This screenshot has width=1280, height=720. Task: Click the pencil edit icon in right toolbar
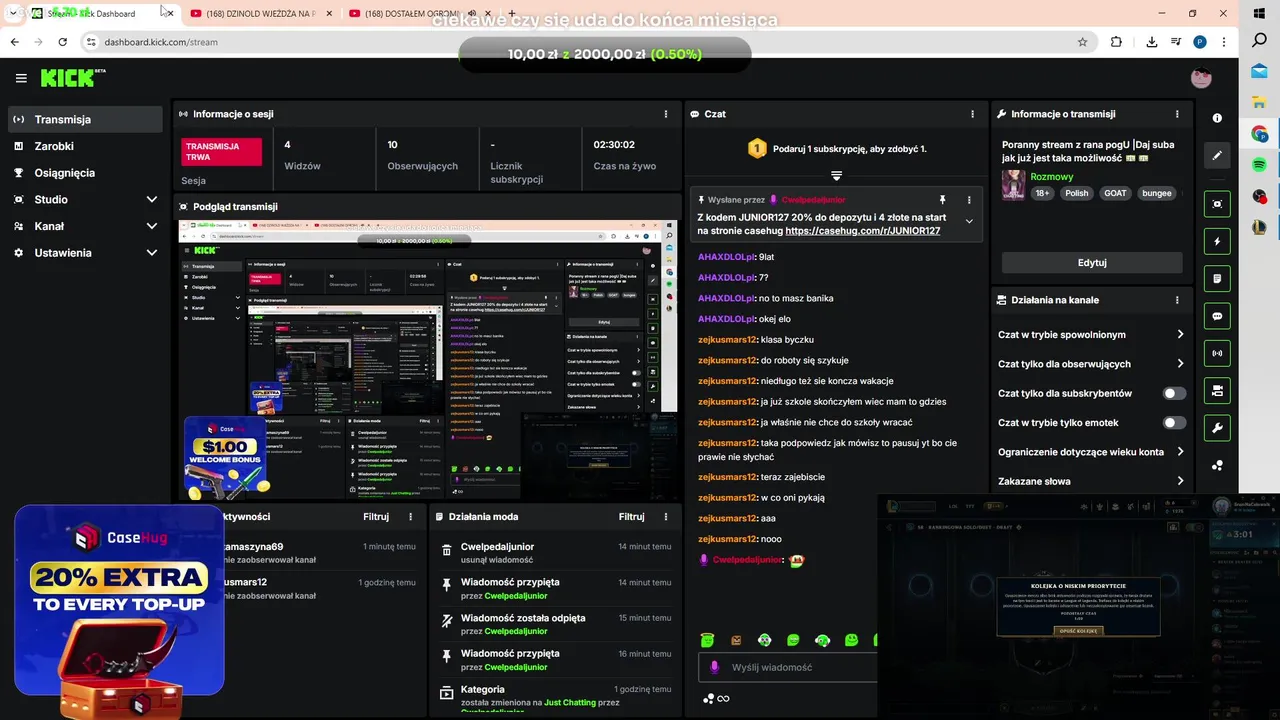[x=1217, y=156]
